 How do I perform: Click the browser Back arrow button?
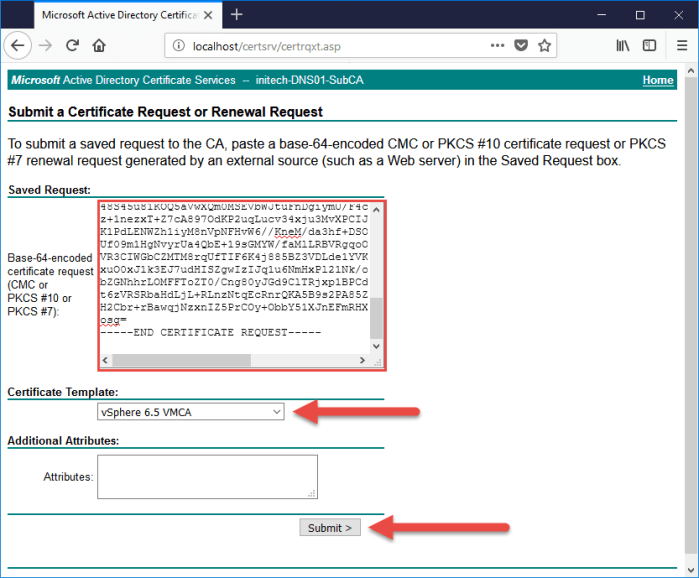coord(17,45)
